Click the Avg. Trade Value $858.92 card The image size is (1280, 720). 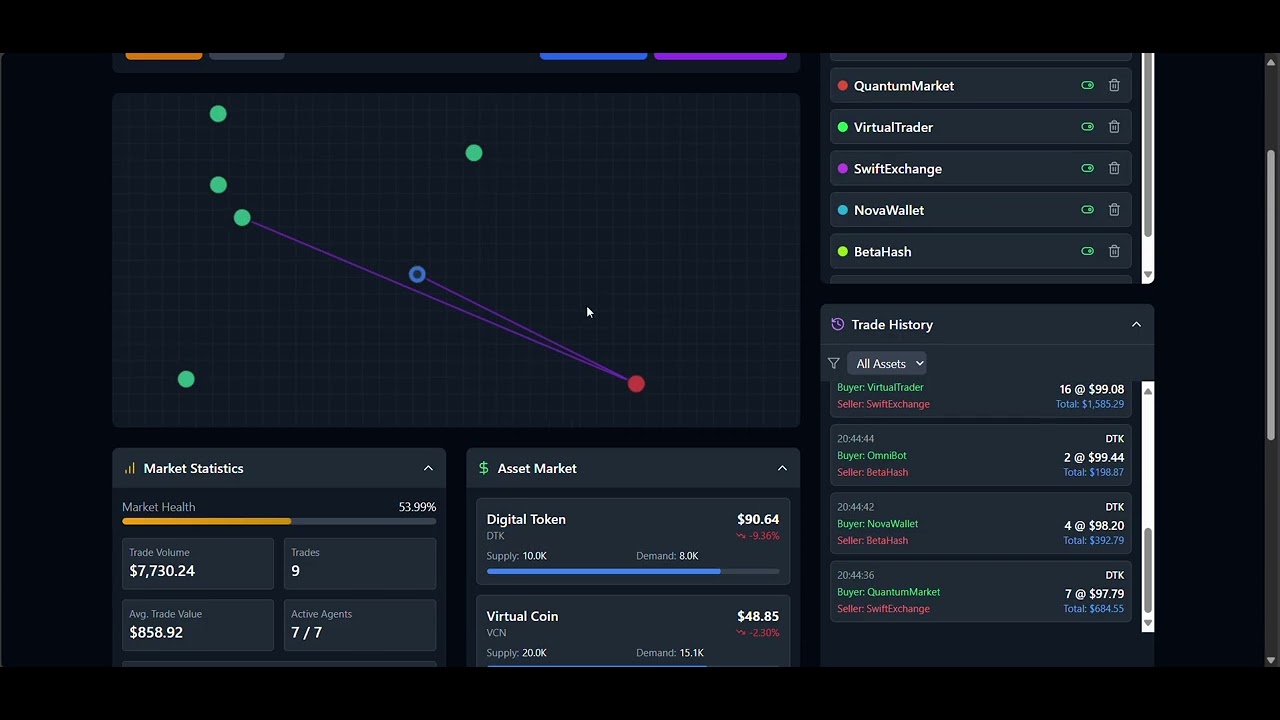[198, 625]
